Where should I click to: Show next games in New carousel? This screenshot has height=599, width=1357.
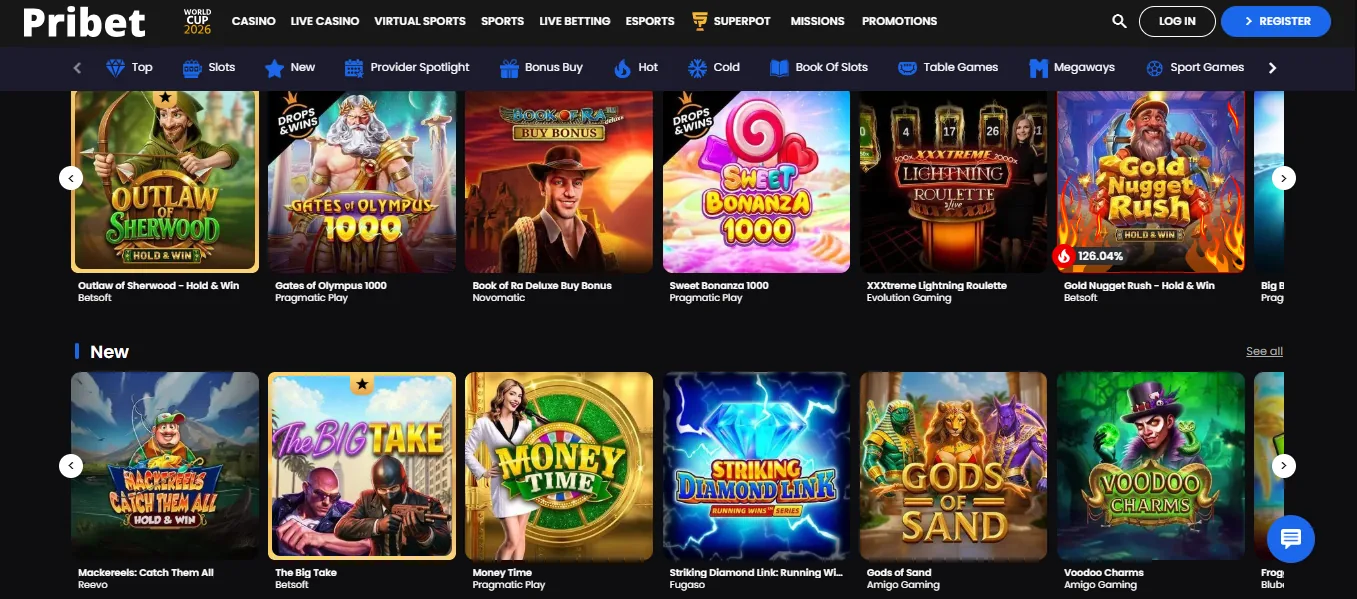[x=1284, y=466]
